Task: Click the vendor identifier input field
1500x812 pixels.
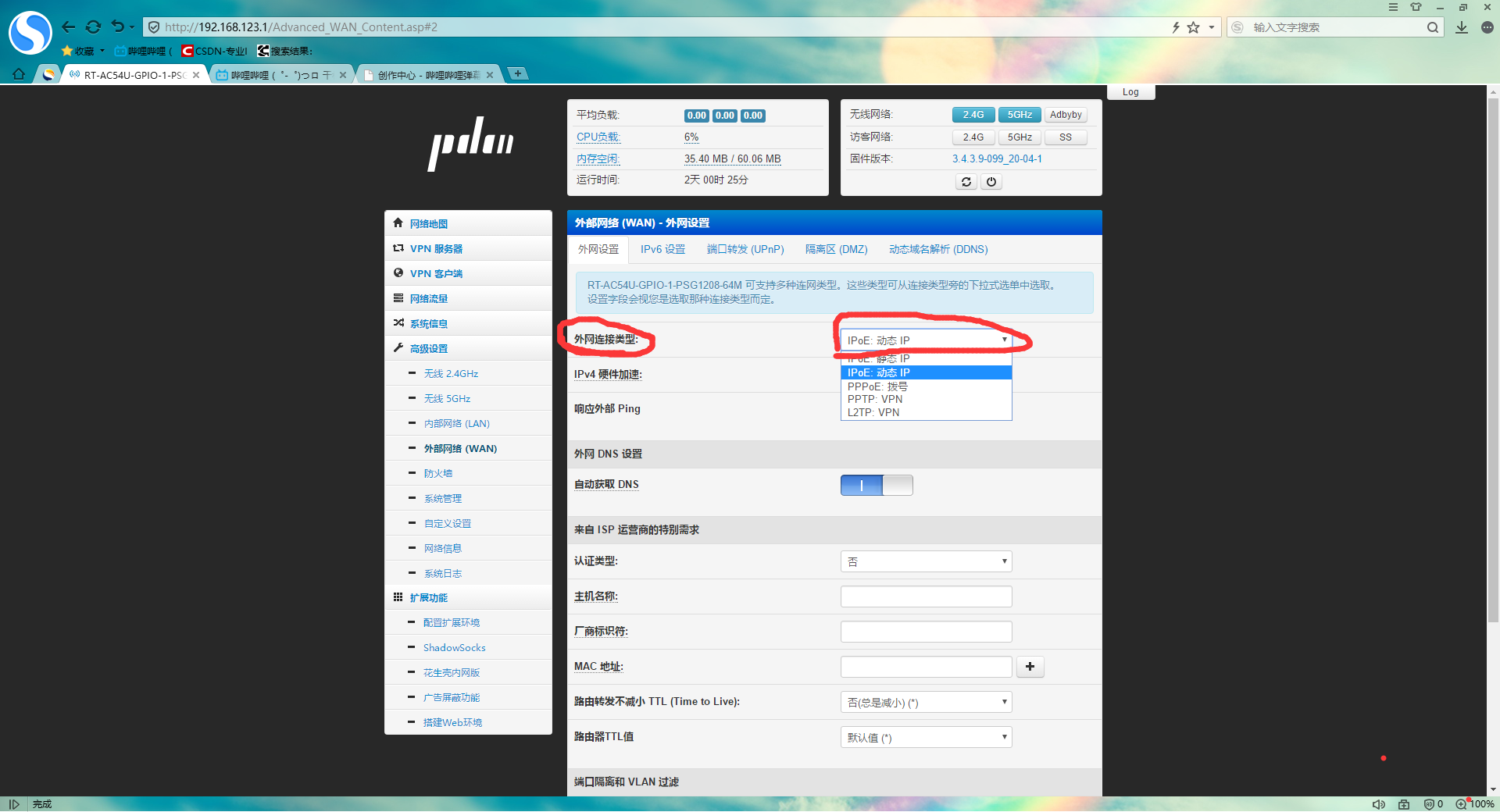Action: [927, 632]
